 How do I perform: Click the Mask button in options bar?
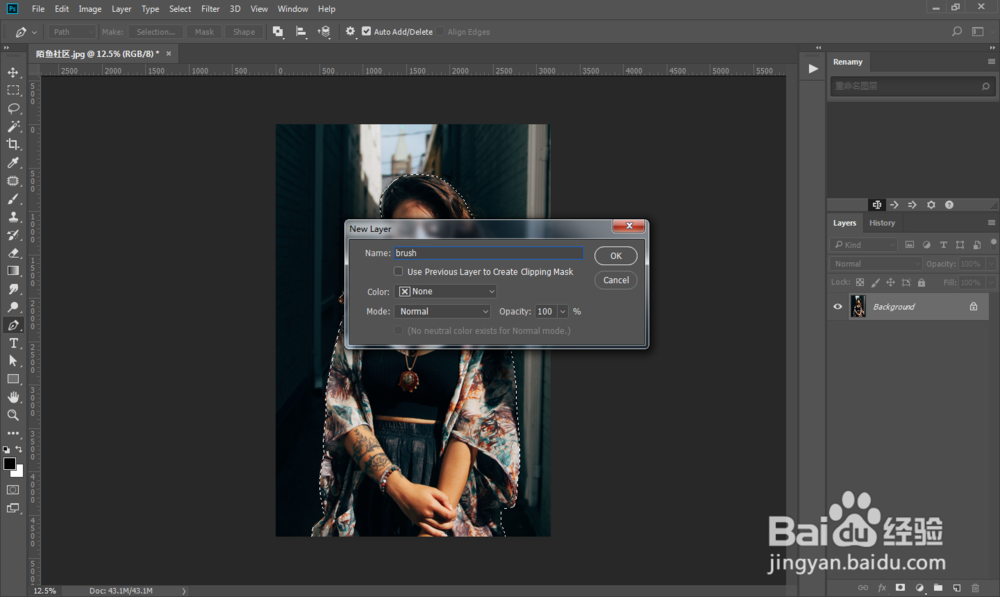tap(204, 31)
